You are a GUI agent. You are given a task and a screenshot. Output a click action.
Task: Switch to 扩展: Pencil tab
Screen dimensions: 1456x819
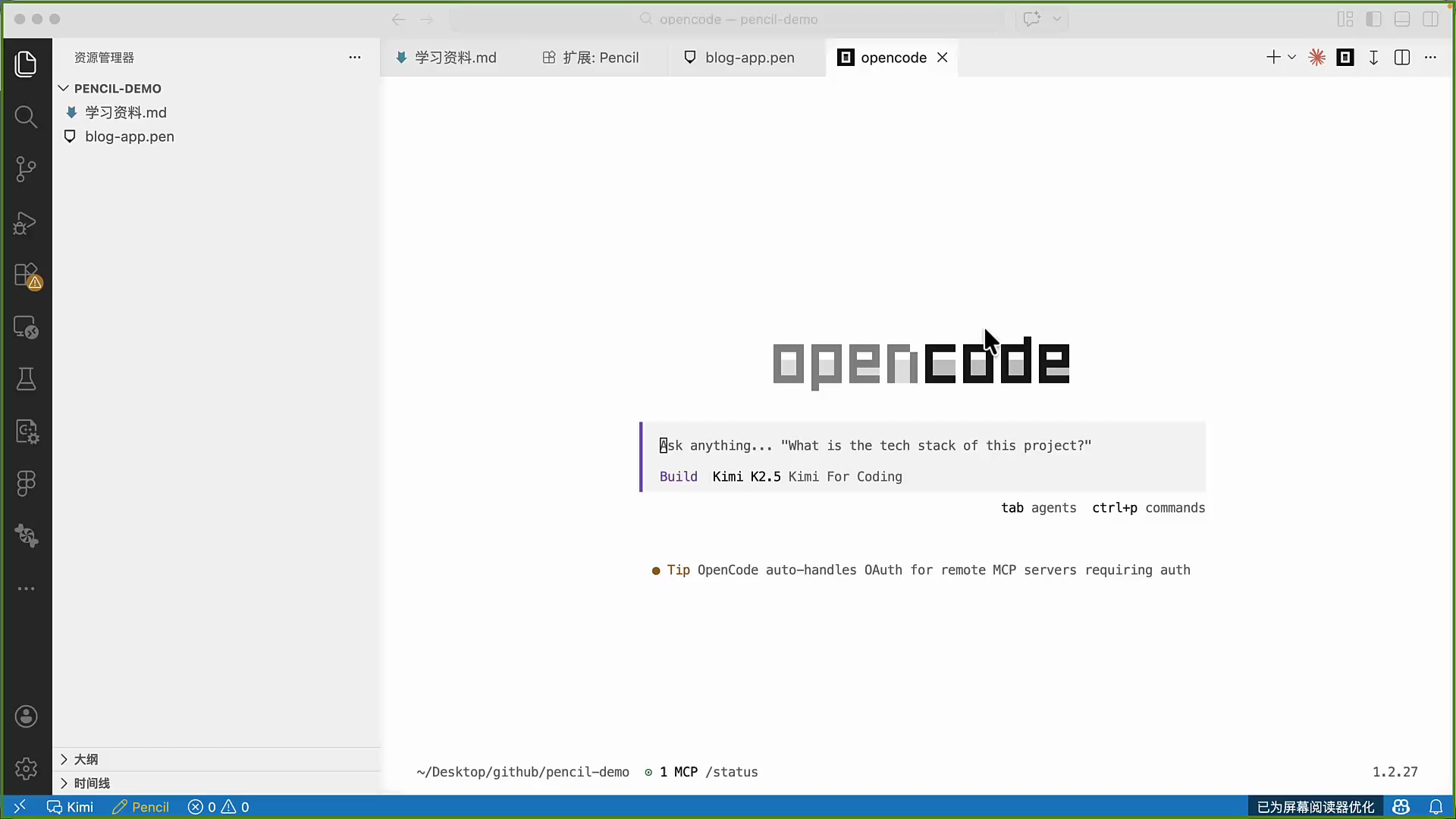[591, 58]
